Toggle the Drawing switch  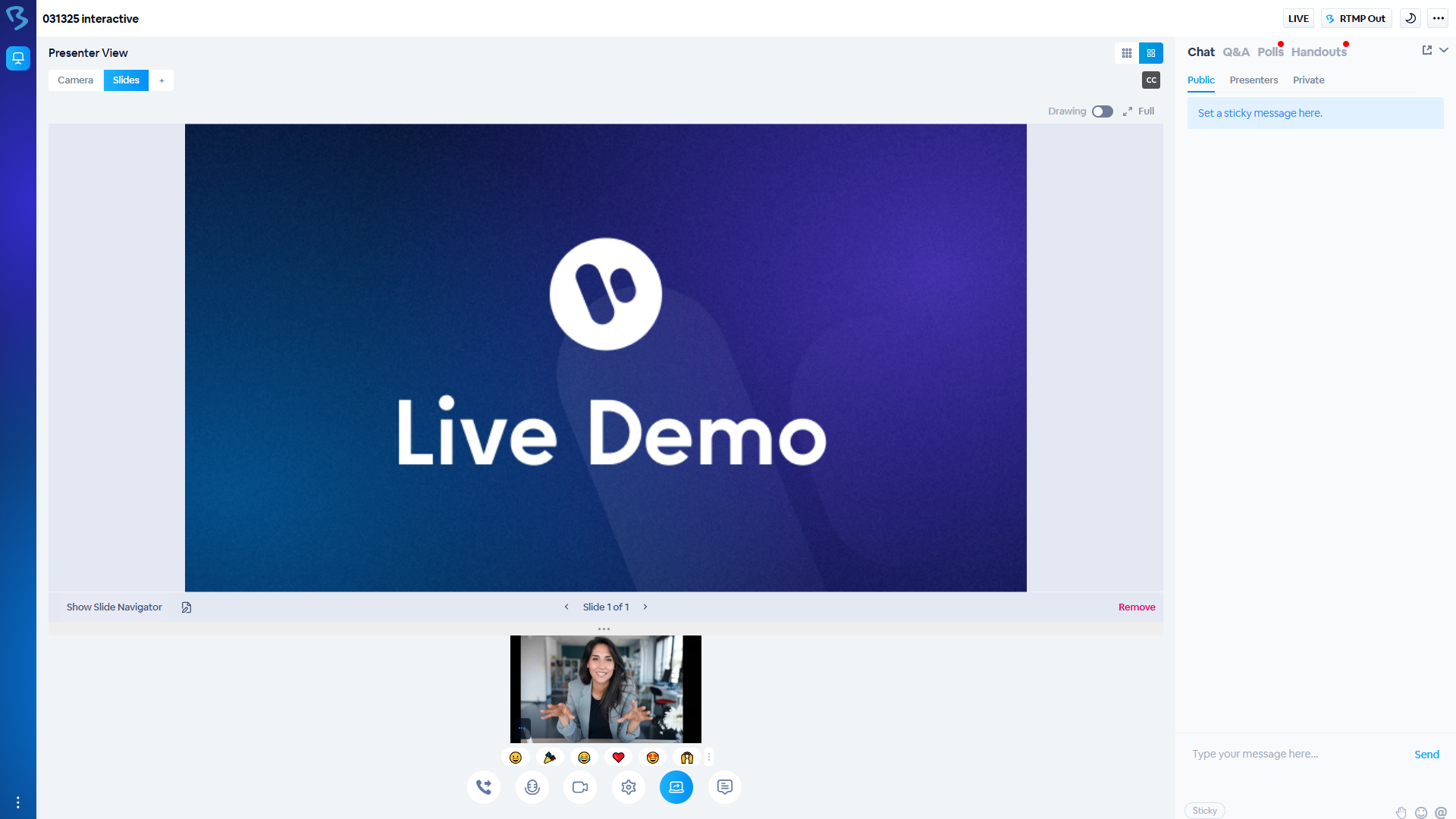point(1103,111)
